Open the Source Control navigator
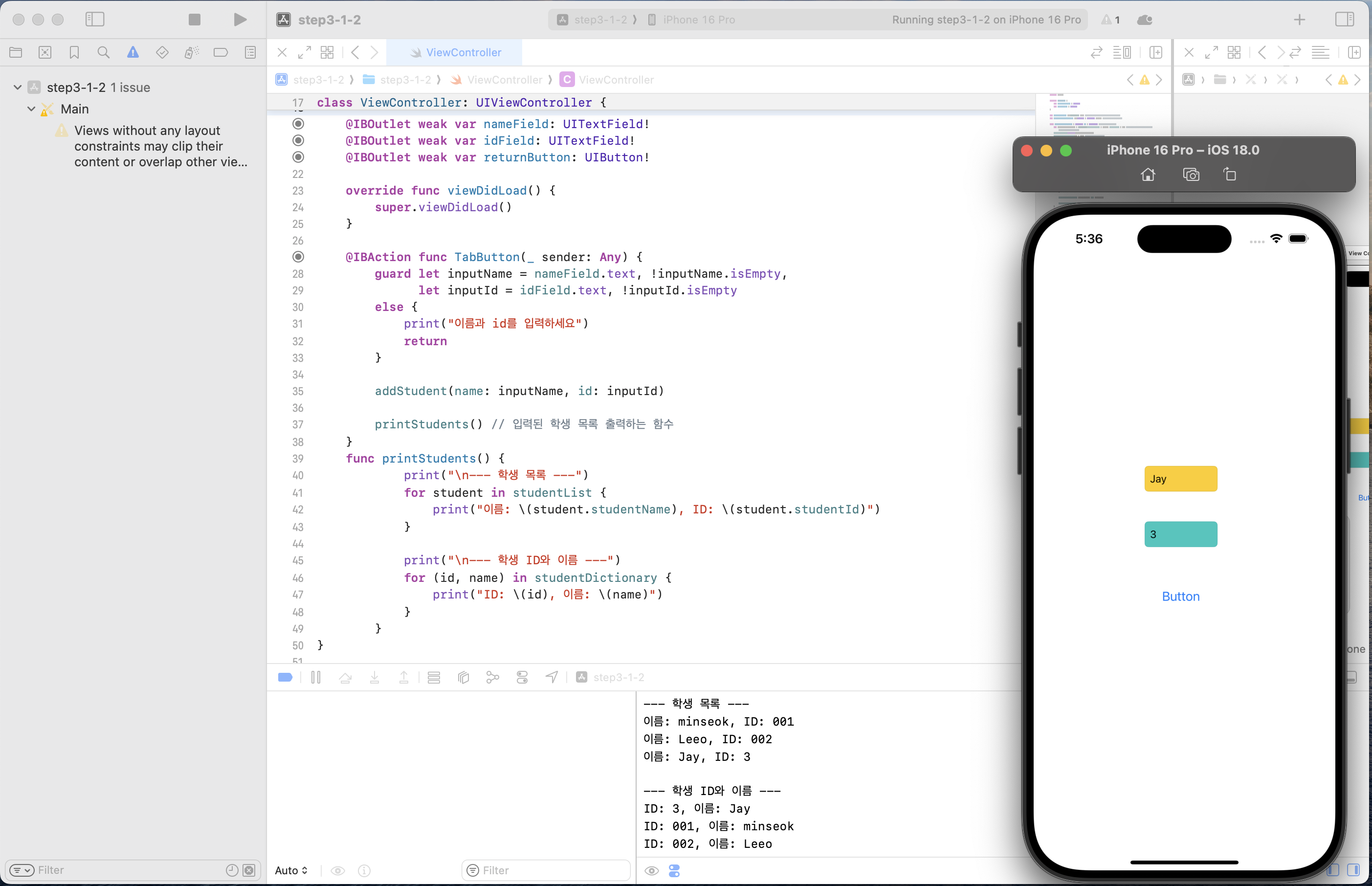 click(x=45, y=52)
